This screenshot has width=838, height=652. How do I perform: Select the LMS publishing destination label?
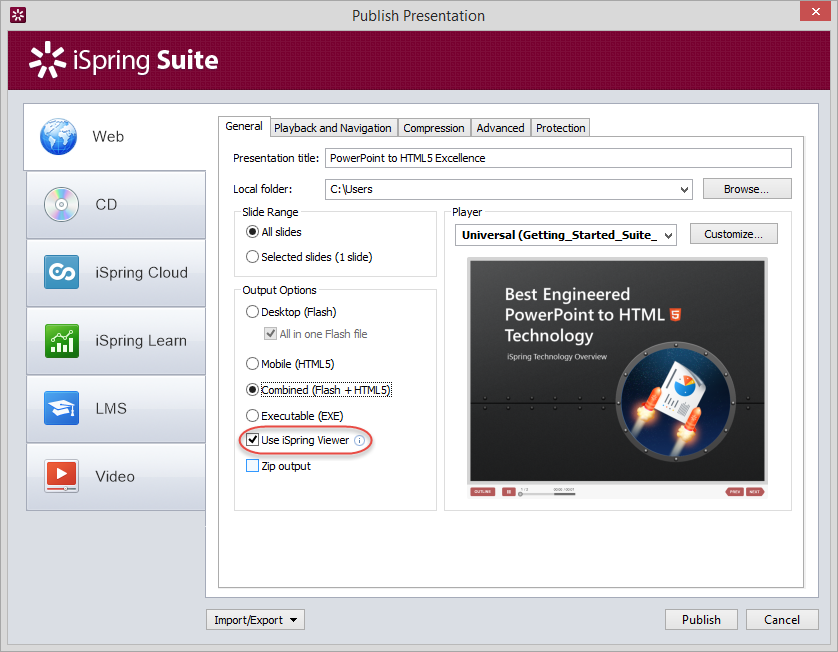point(111,409)
